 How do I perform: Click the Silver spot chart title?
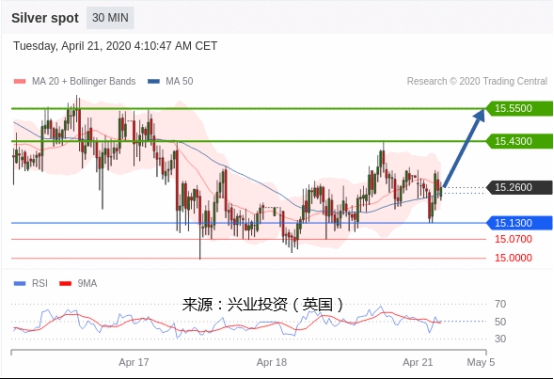[45, 18]
